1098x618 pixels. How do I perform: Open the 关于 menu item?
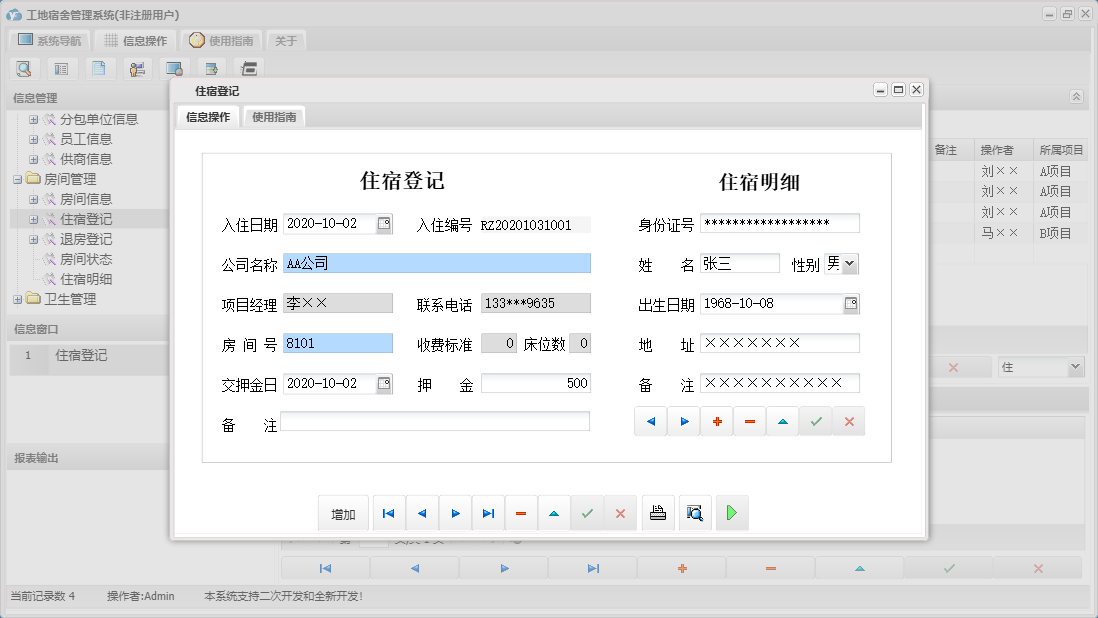[287, 41]
